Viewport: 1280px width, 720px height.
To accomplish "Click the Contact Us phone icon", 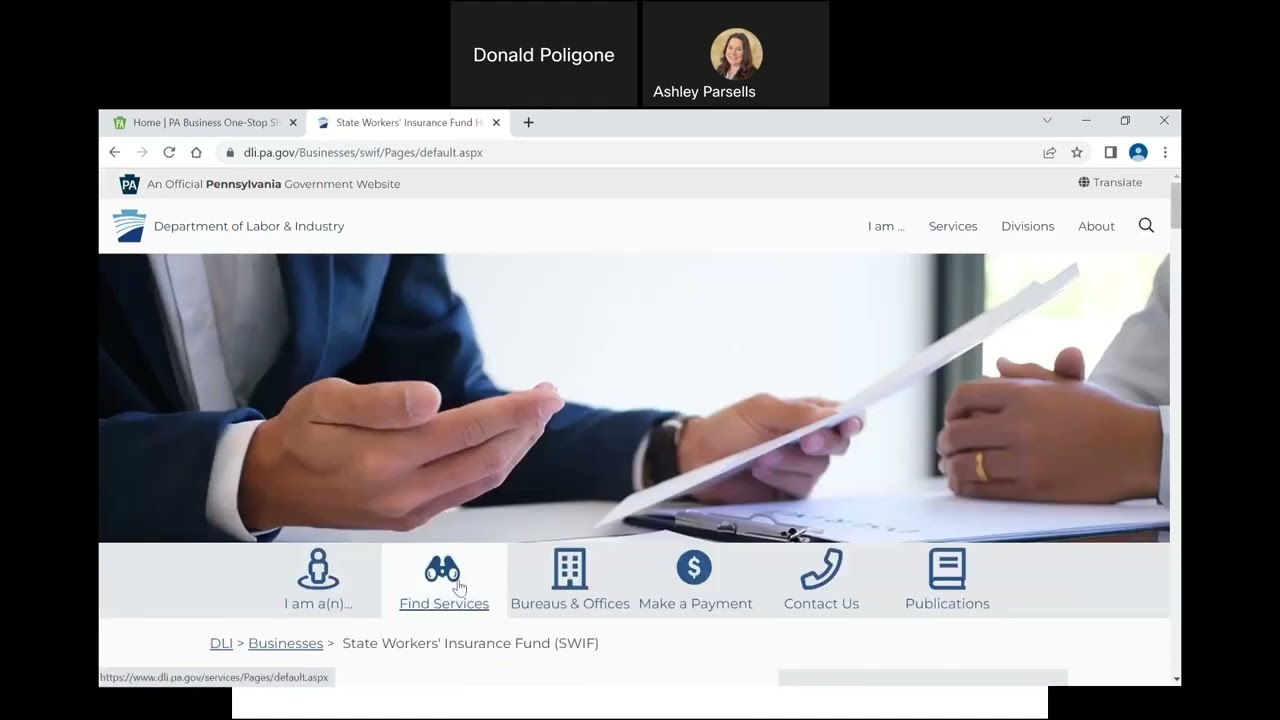I will [x=821, y=569].
